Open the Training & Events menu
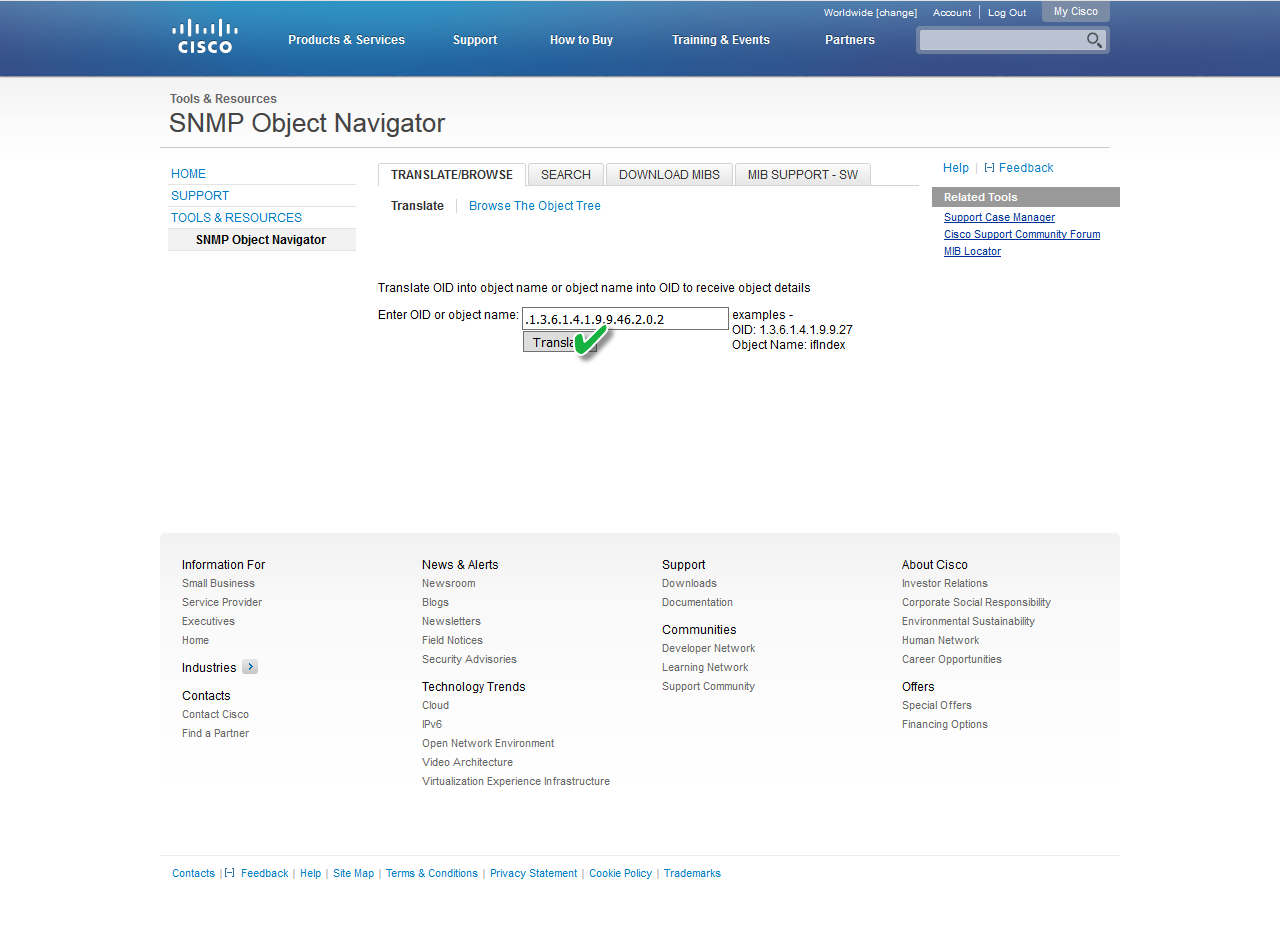This screenshot has width=1280, height=951. click(x=720, y=40)
